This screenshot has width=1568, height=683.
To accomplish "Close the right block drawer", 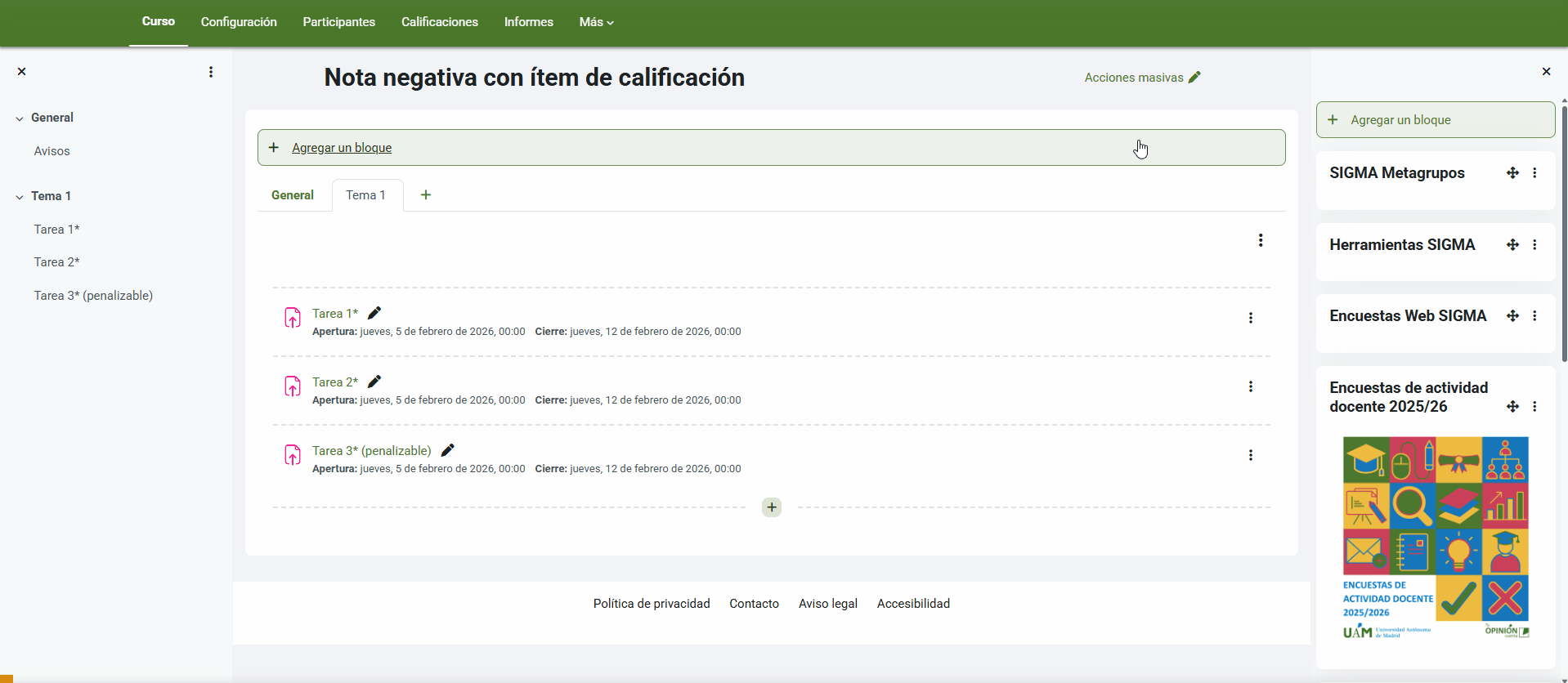I will pyautogui.click(x=1547, y=72).
